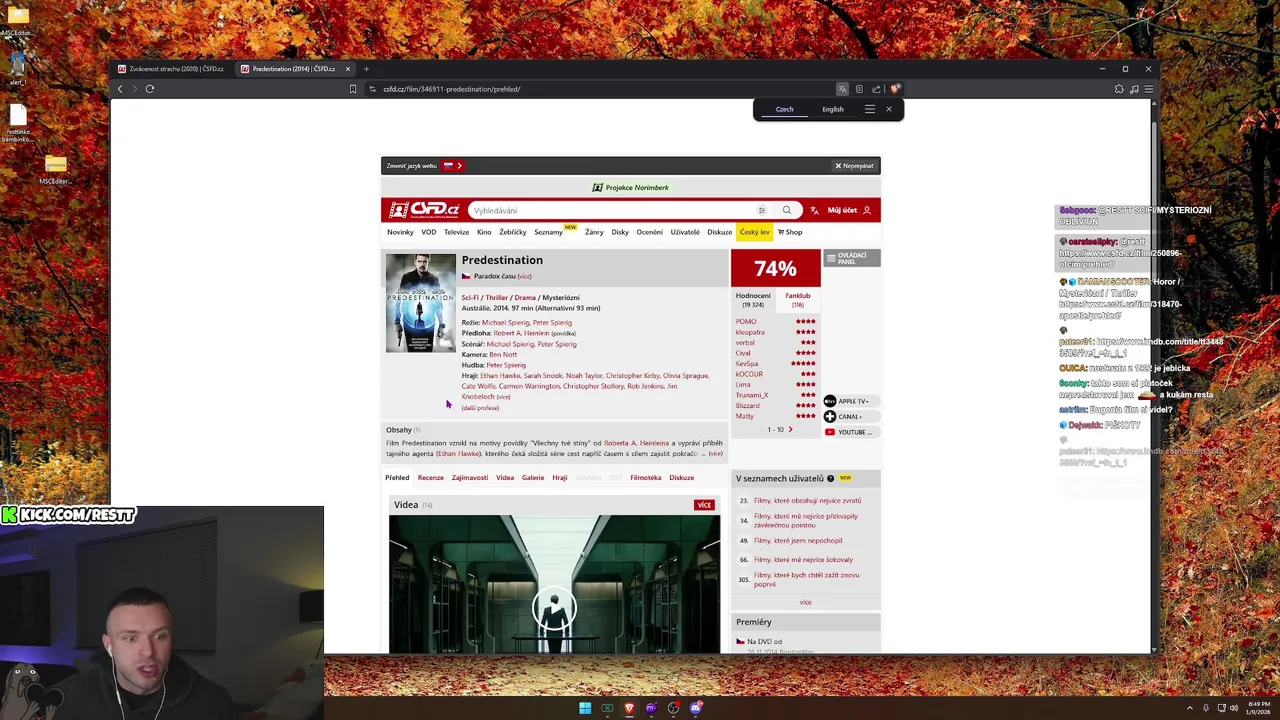Open browser main menu icon
Viewport: 1280px width, 720px height.
[1149, 89]
